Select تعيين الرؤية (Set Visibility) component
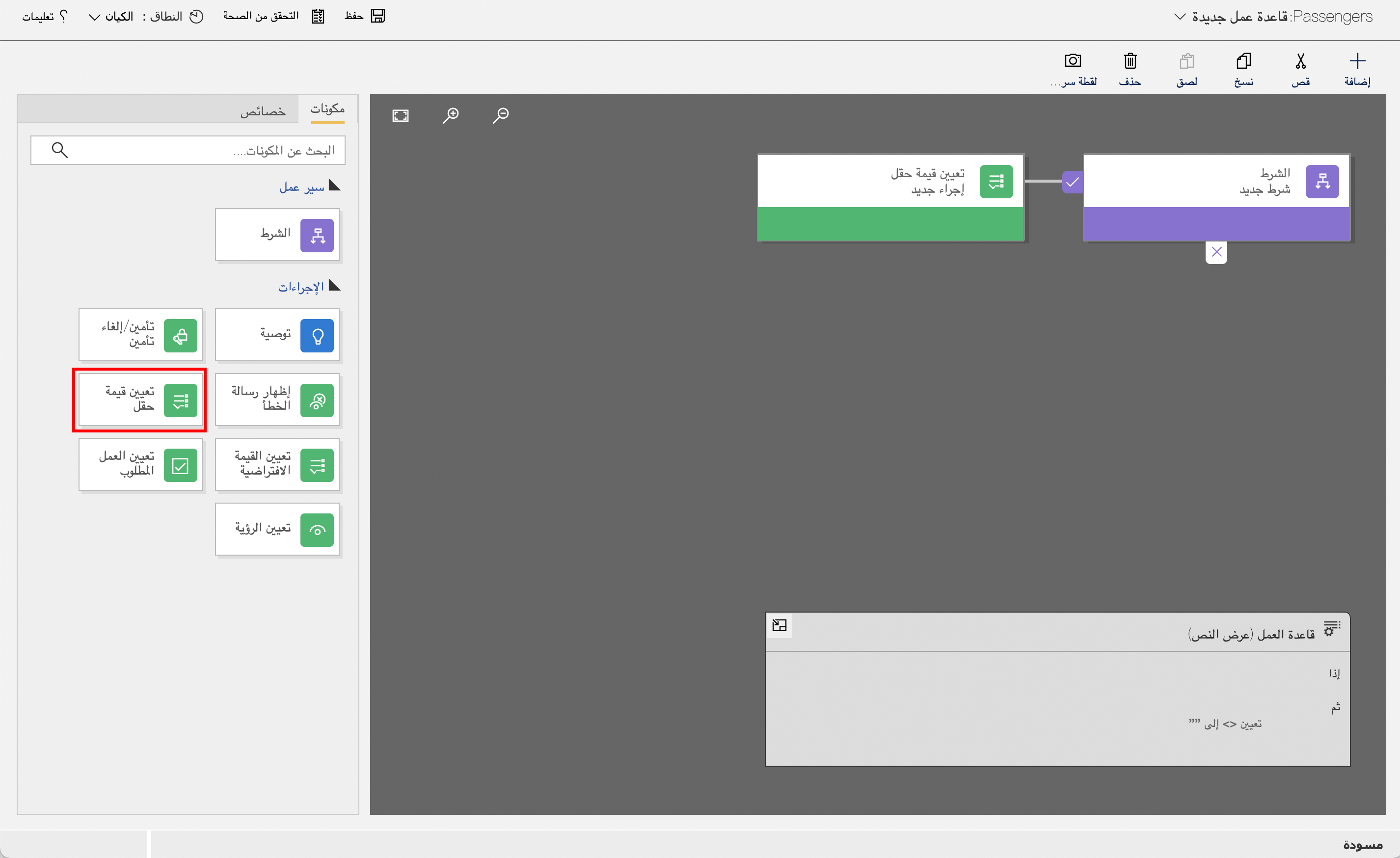 (x=277, y=530)
